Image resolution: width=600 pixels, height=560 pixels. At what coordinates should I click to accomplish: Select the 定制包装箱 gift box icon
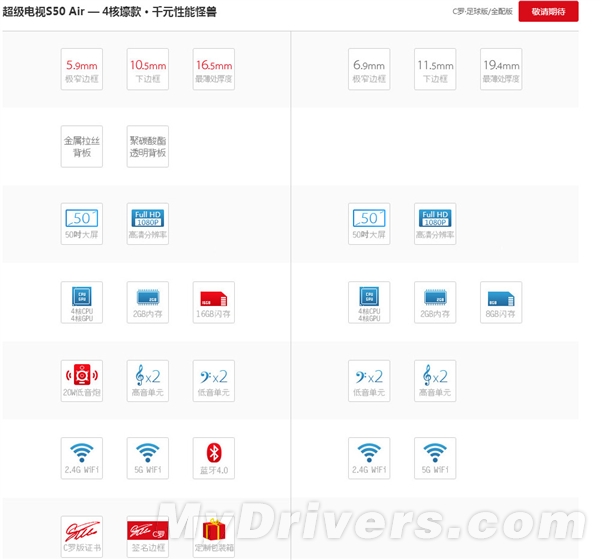214,537
